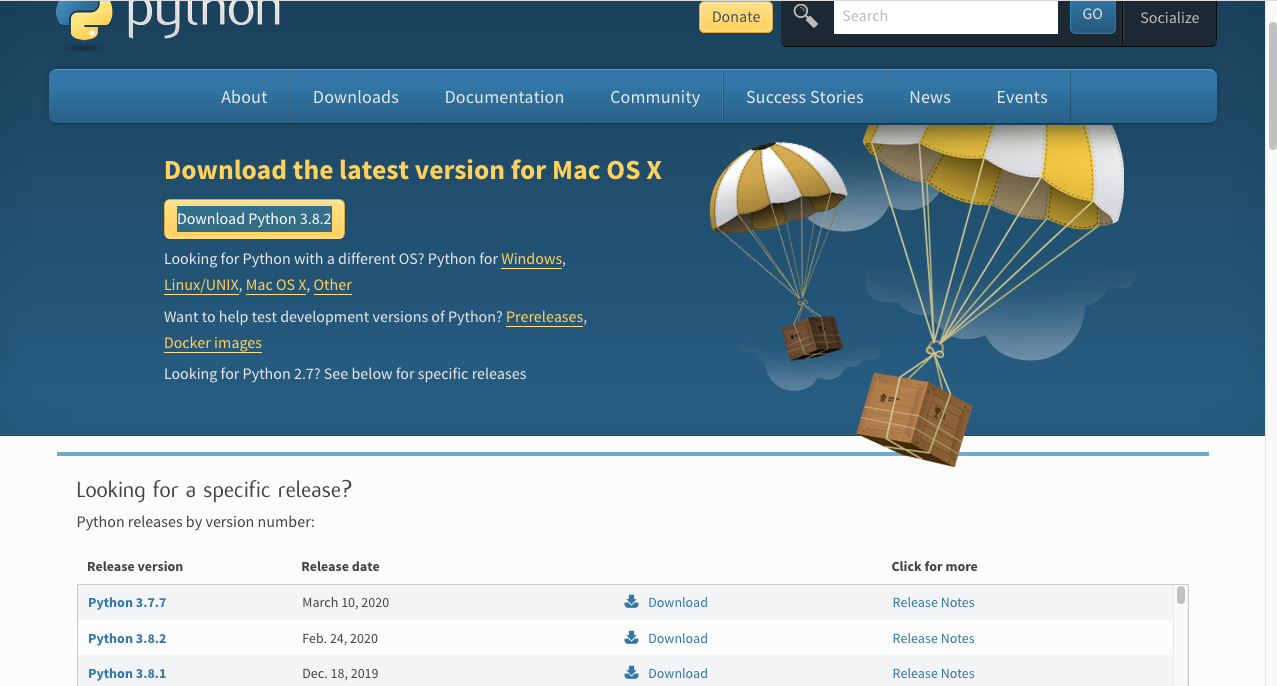Open Release Notes for Python 3.8.1

933,673
